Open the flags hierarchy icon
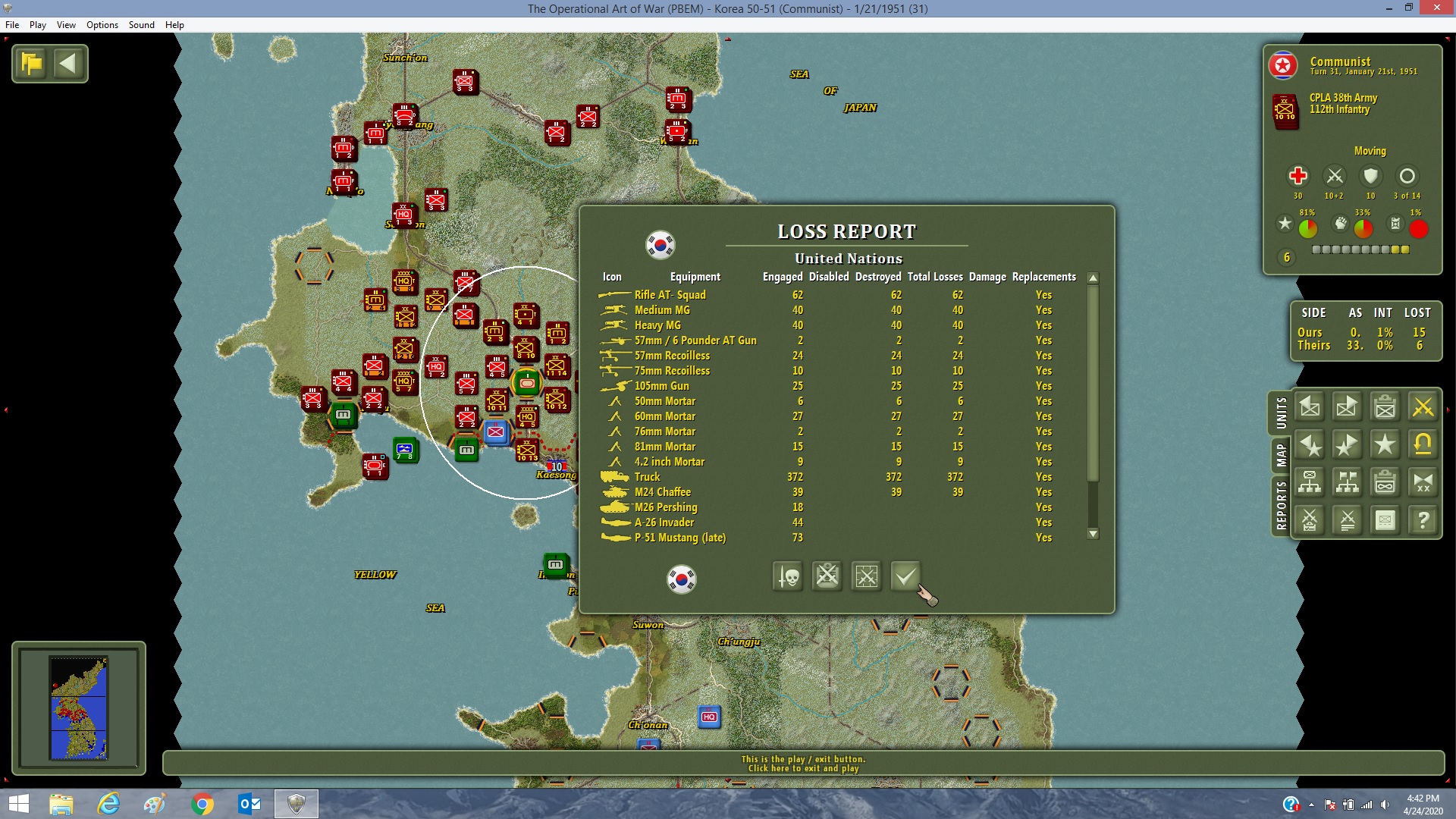1456x819 pixels. [x=1348, y=482]
